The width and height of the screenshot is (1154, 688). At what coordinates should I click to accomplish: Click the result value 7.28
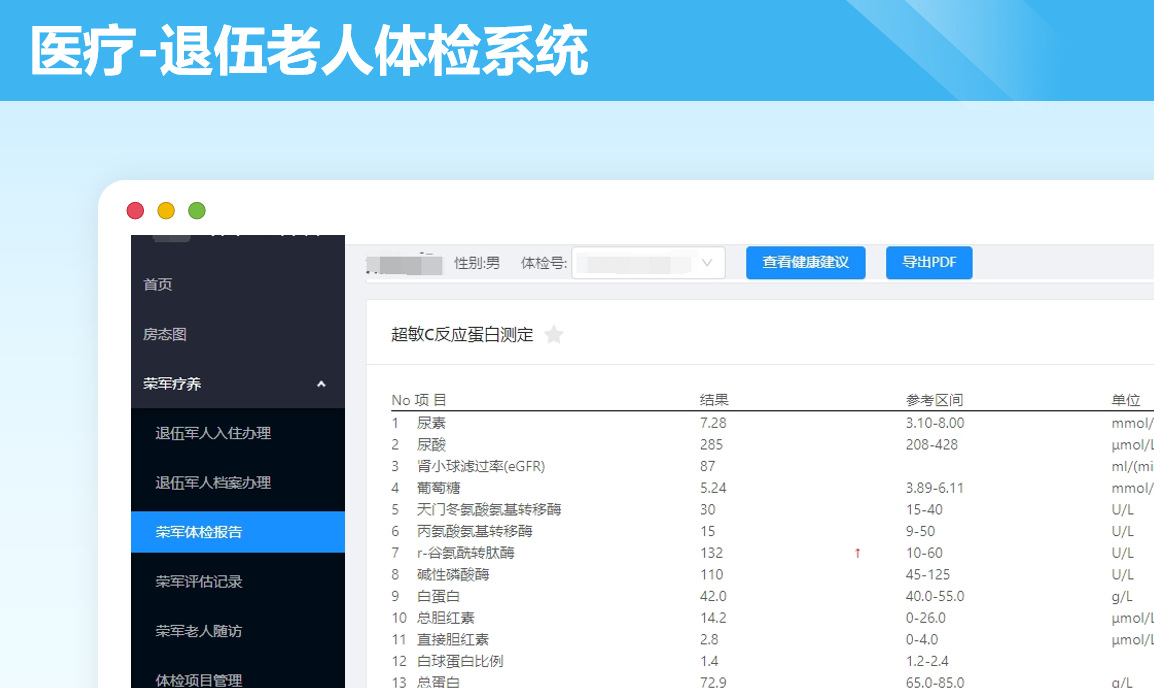[713, 423]
